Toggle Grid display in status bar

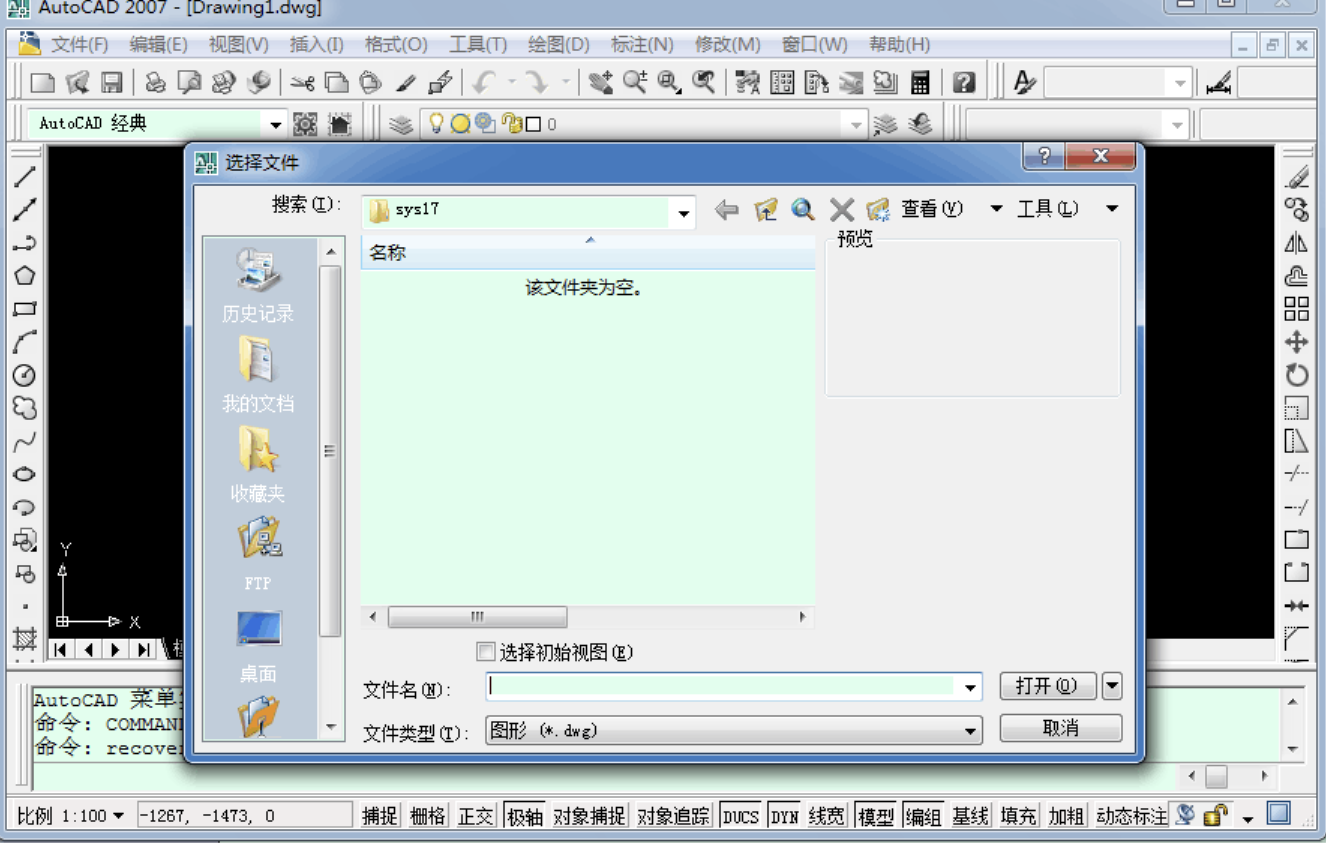pyautogui.click(x=428, y=816)
